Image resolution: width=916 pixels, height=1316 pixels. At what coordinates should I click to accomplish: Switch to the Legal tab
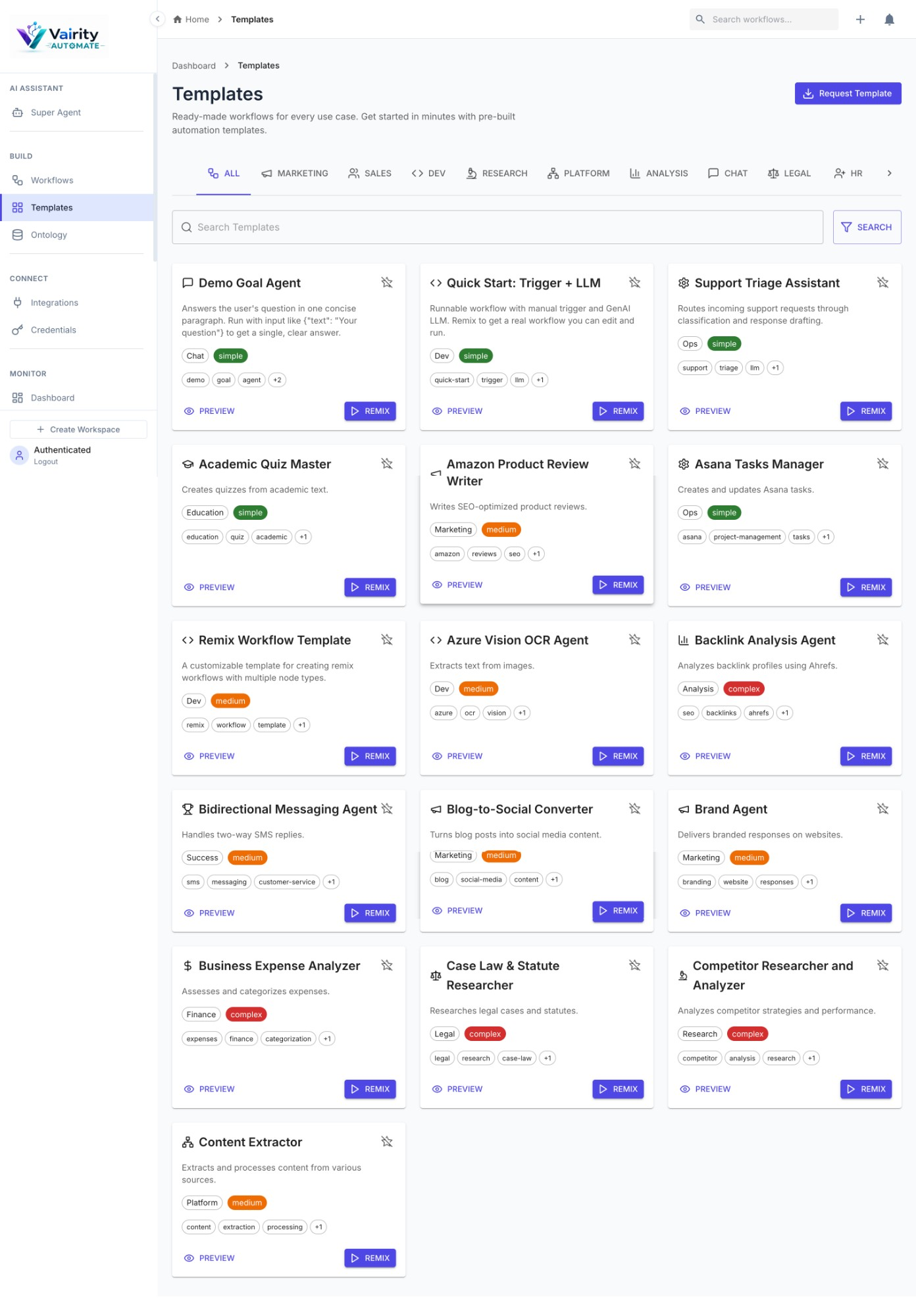[789, 174]
